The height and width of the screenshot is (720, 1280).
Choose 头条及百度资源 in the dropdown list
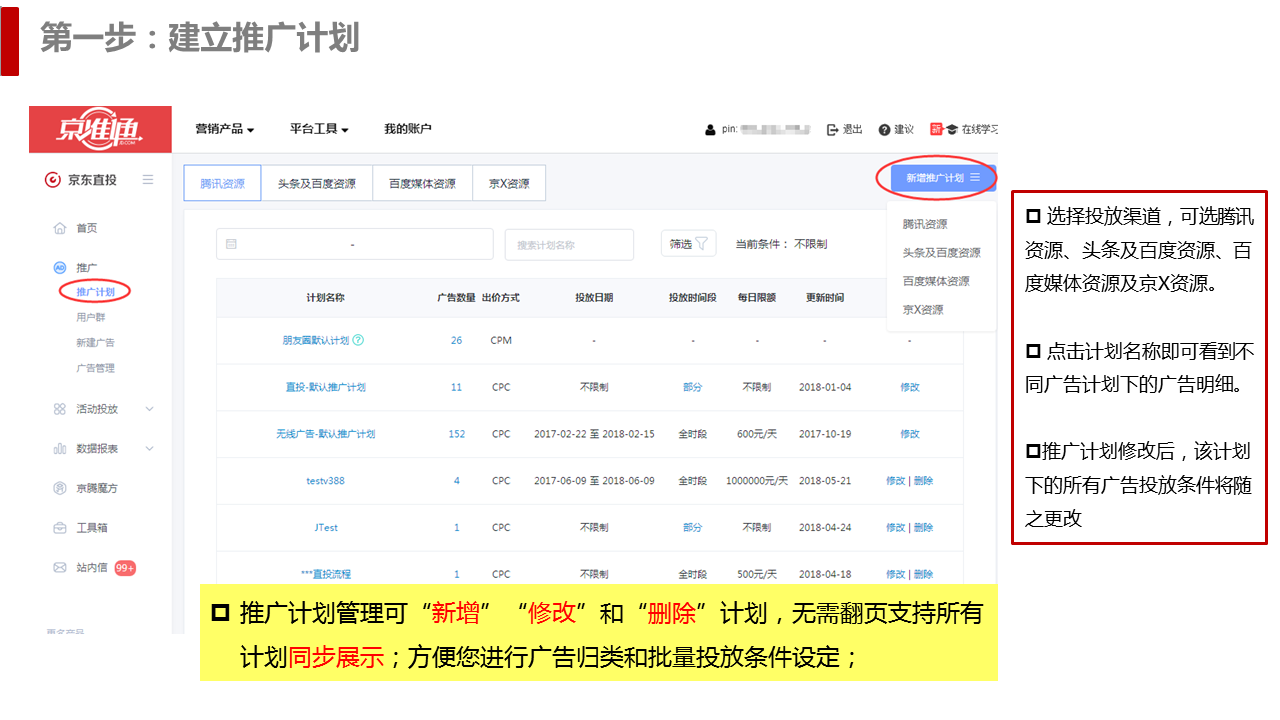(x=941, y=253)
